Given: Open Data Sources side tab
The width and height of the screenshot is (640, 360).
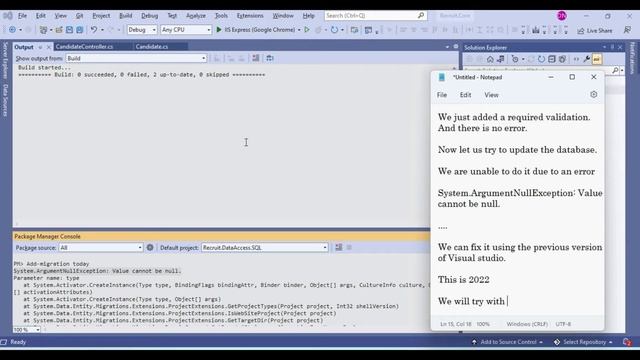Looking at the screenshot, I should [x=5, y=100].
